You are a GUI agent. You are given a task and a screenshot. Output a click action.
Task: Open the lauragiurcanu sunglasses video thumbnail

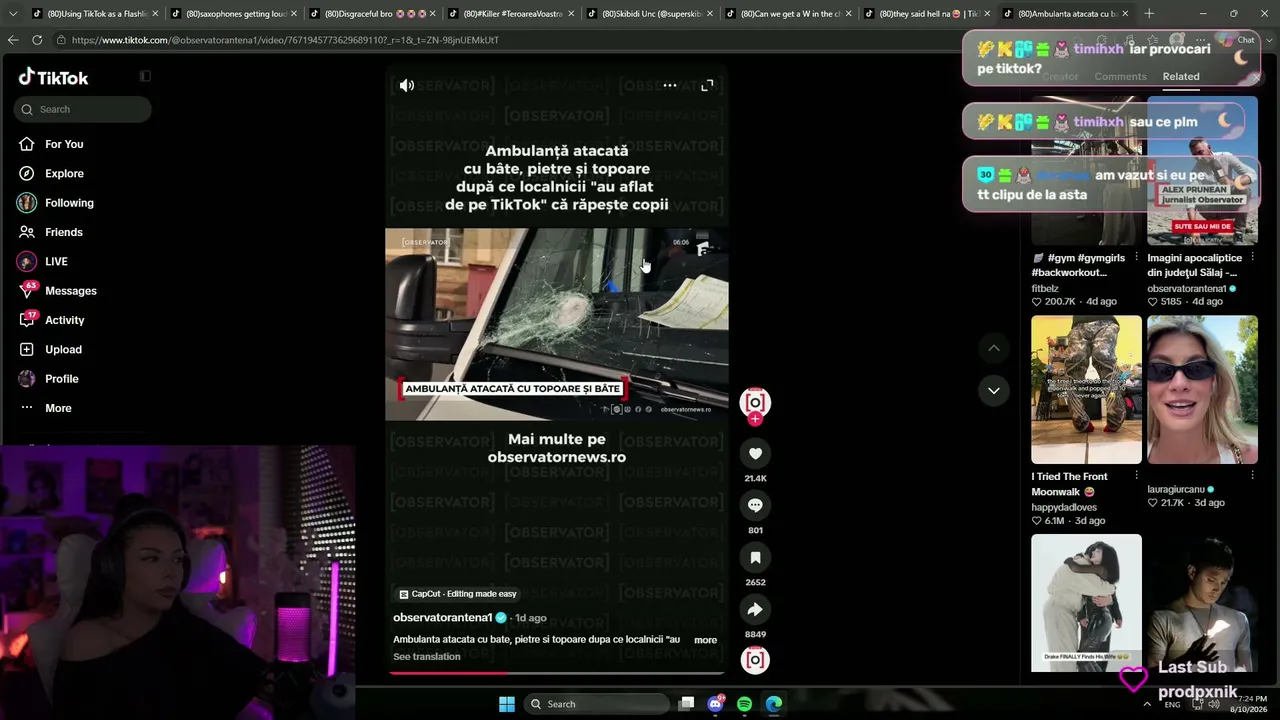(x=1202, y=390)
